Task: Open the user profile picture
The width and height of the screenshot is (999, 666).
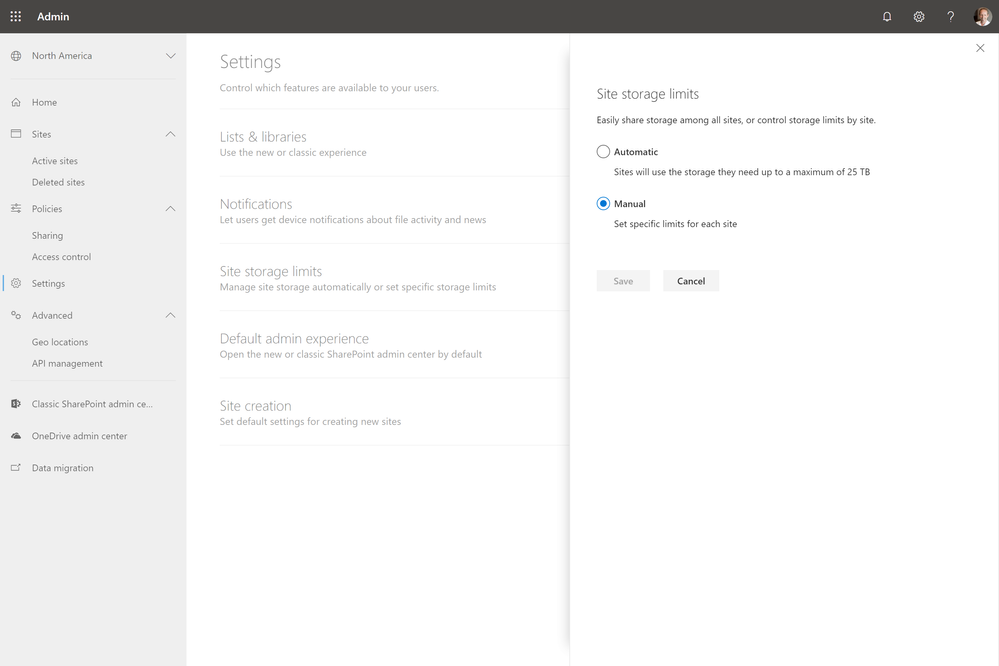Action: coord(982,16)
